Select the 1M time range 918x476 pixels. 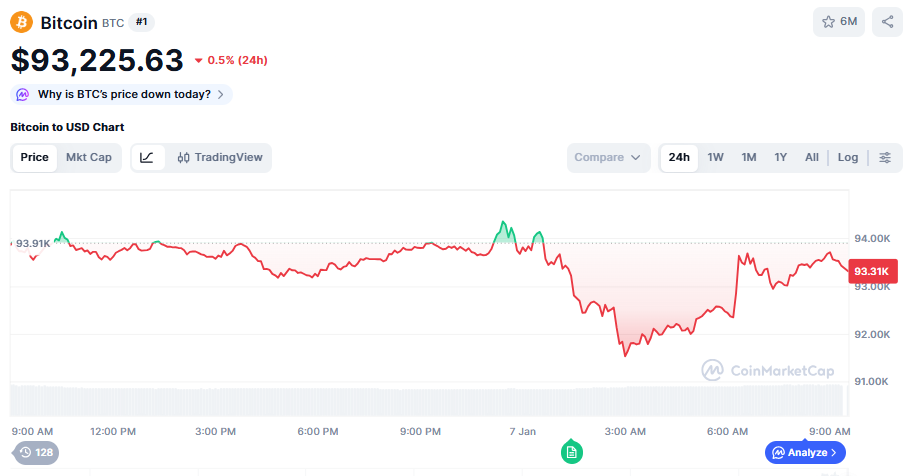click(749, 157)
